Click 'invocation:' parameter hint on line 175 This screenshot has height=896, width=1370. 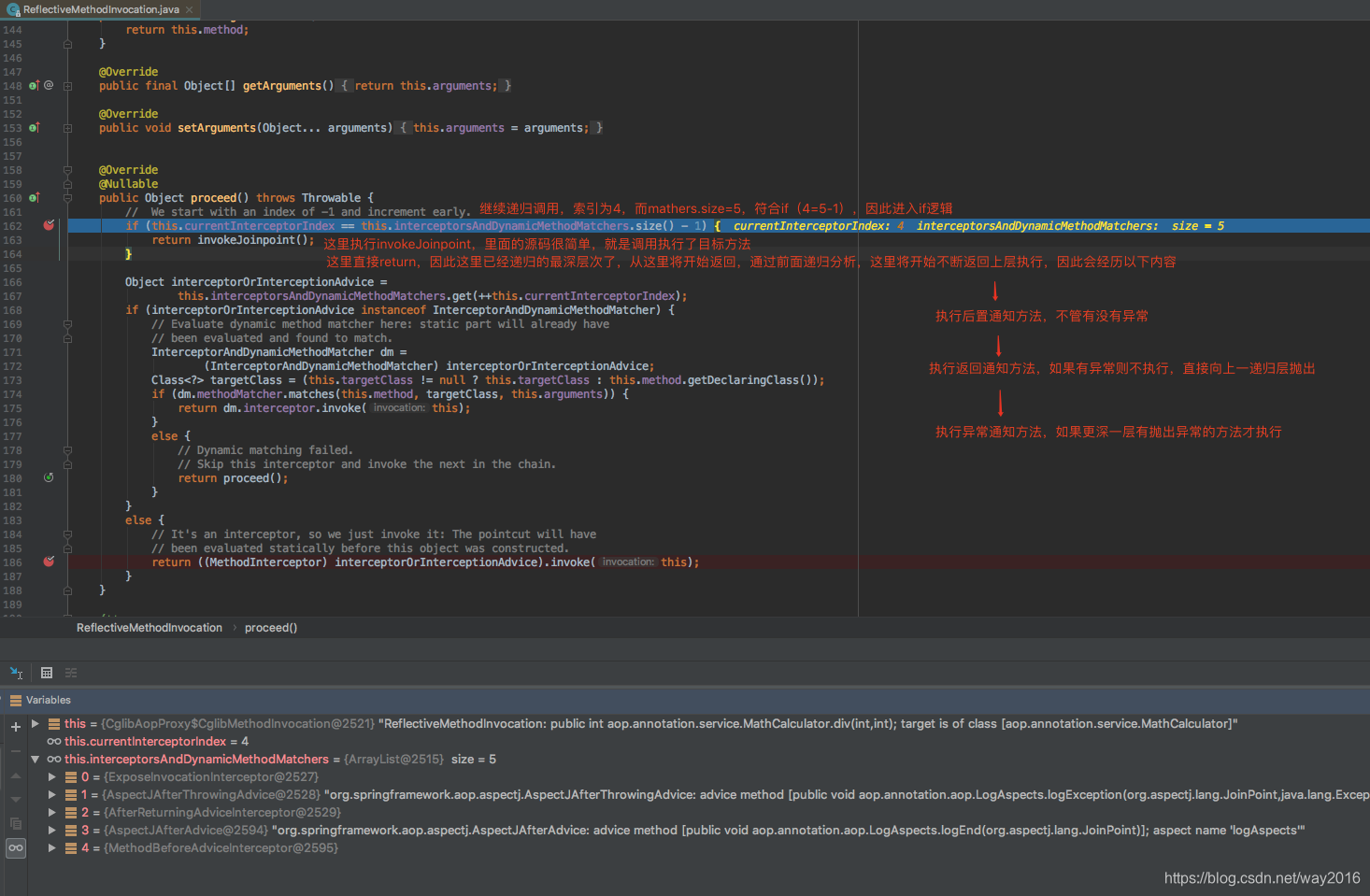point(399,408)
